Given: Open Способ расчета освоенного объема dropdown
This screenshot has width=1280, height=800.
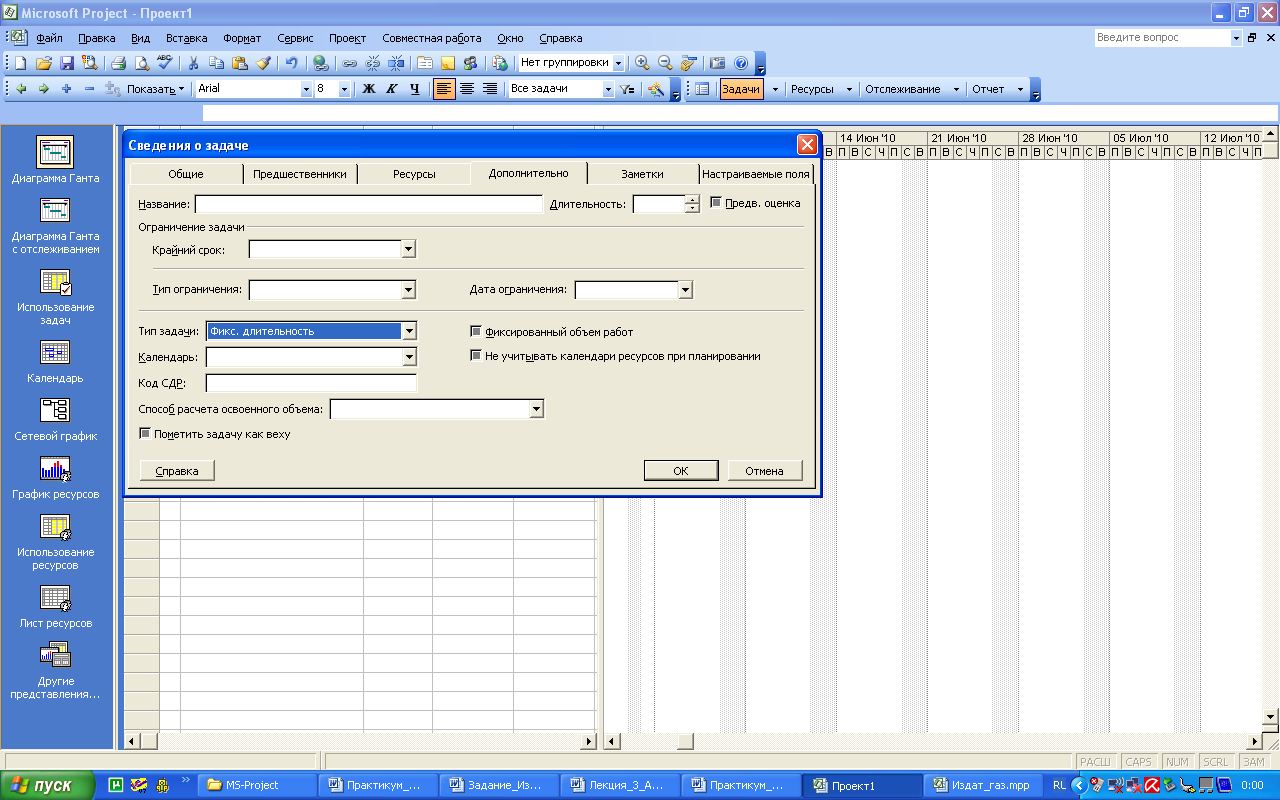Looking at the screenshot, I should [x=536, y=409].
